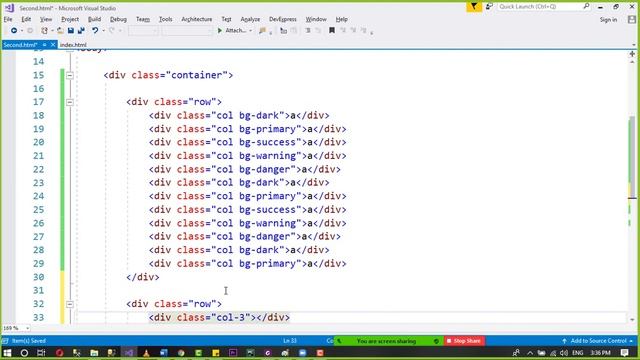Click the Navigate Backward arrow icon
The width and height of the screenshot is (640, 360).
click(14, 31)
